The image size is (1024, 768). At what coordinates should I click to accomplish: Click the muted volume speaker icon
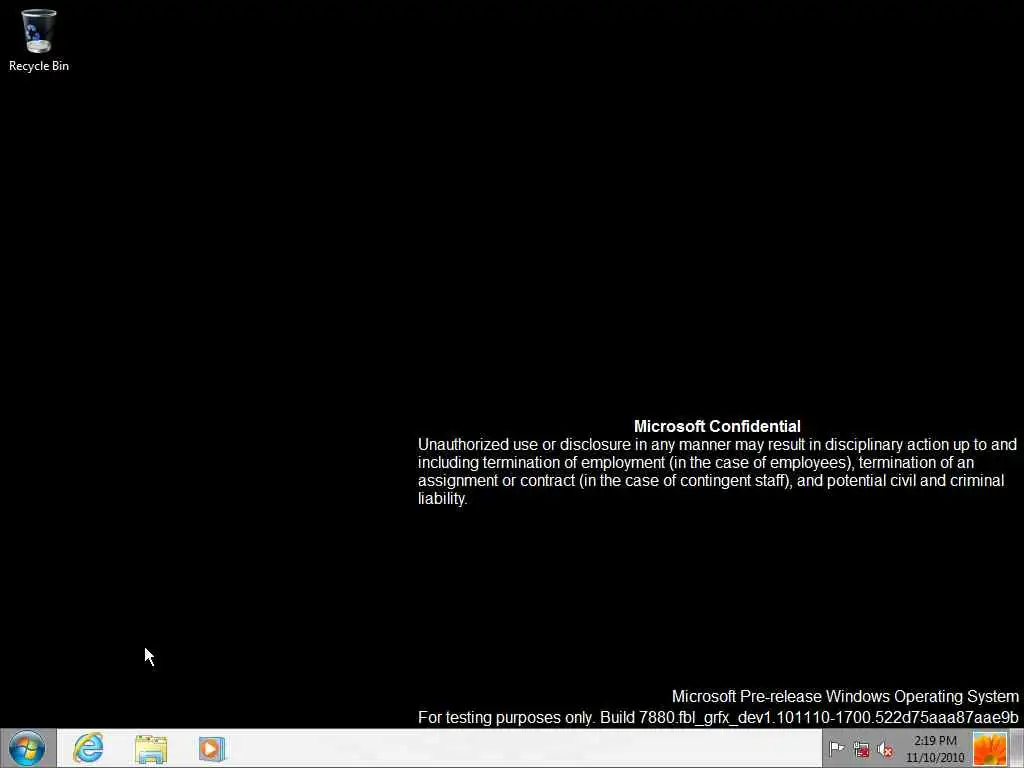[x=885, y=750]
